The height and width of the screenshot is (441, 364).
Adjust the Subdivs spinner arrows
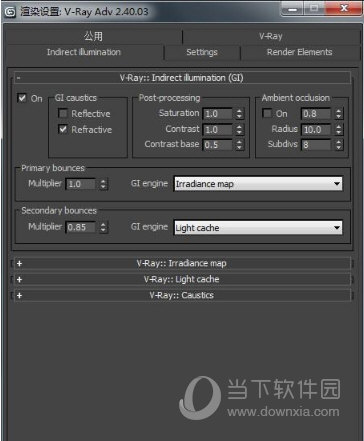(339, 145)
